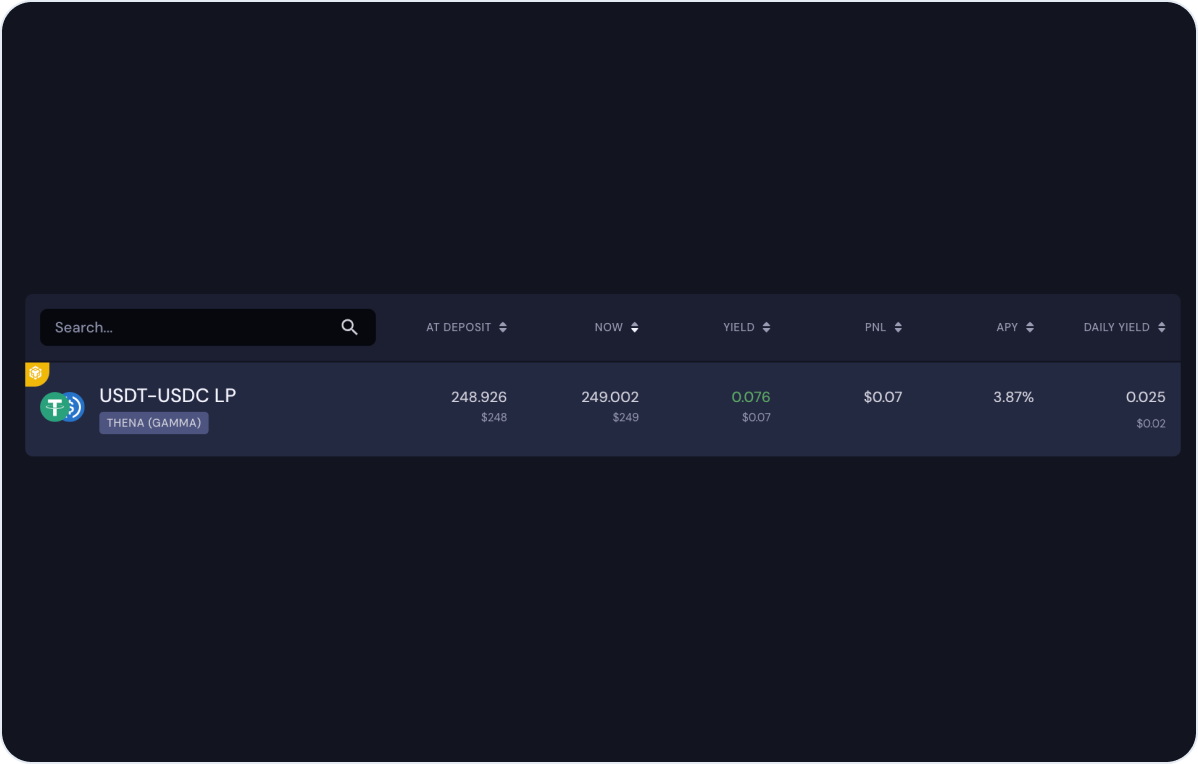
Task: Click the AT DEPOSIT header label
Action: click(458, 327)
